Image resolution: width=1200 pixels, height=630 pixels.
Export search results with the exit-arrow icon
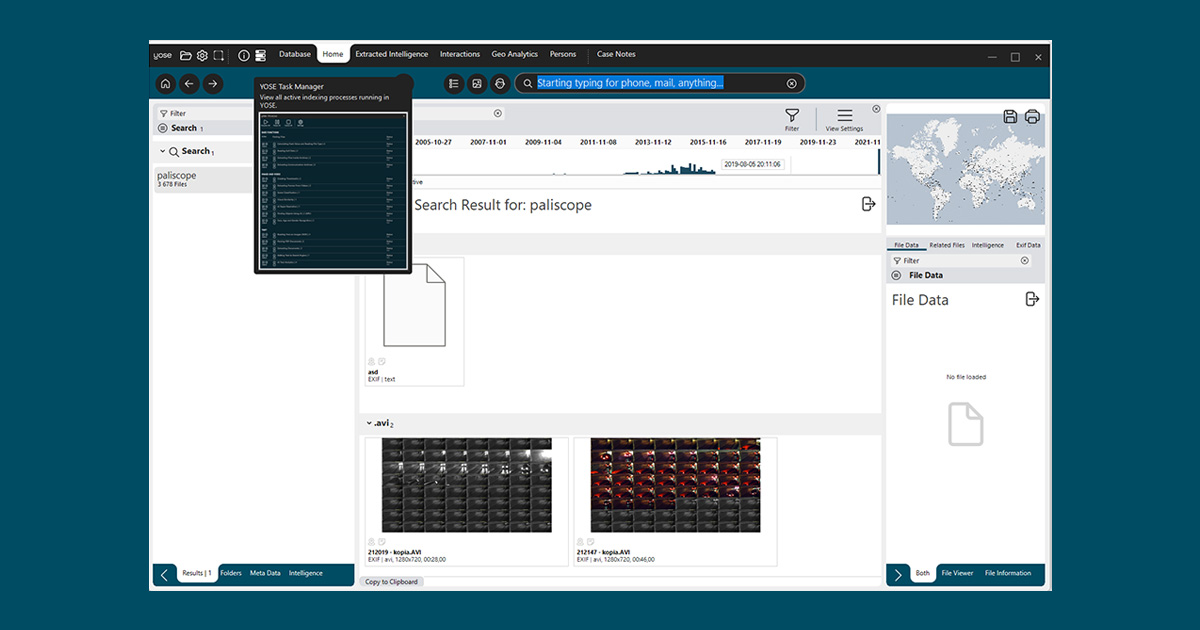coord(868,204)
